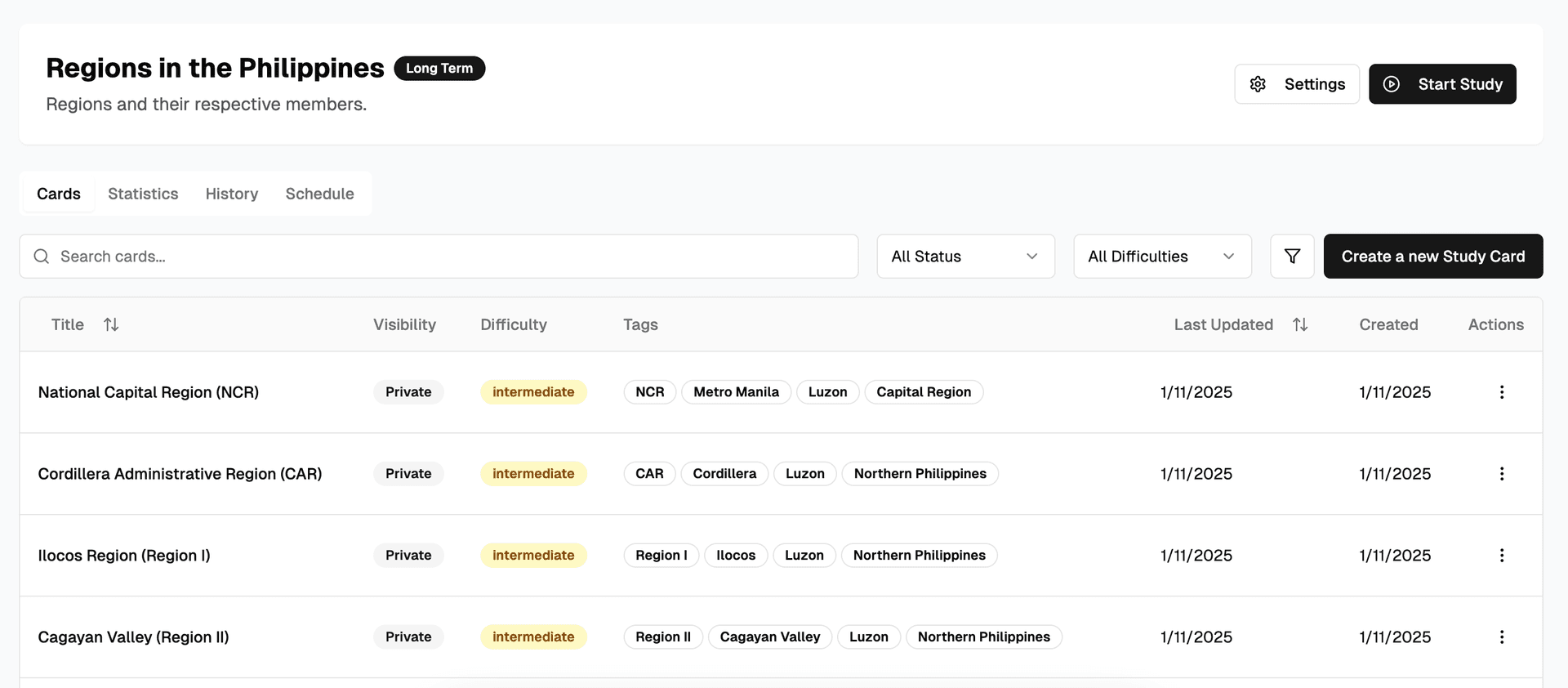Sort cards by Title arrows icon
The image size is (1568, 688).
coord(111,324)
